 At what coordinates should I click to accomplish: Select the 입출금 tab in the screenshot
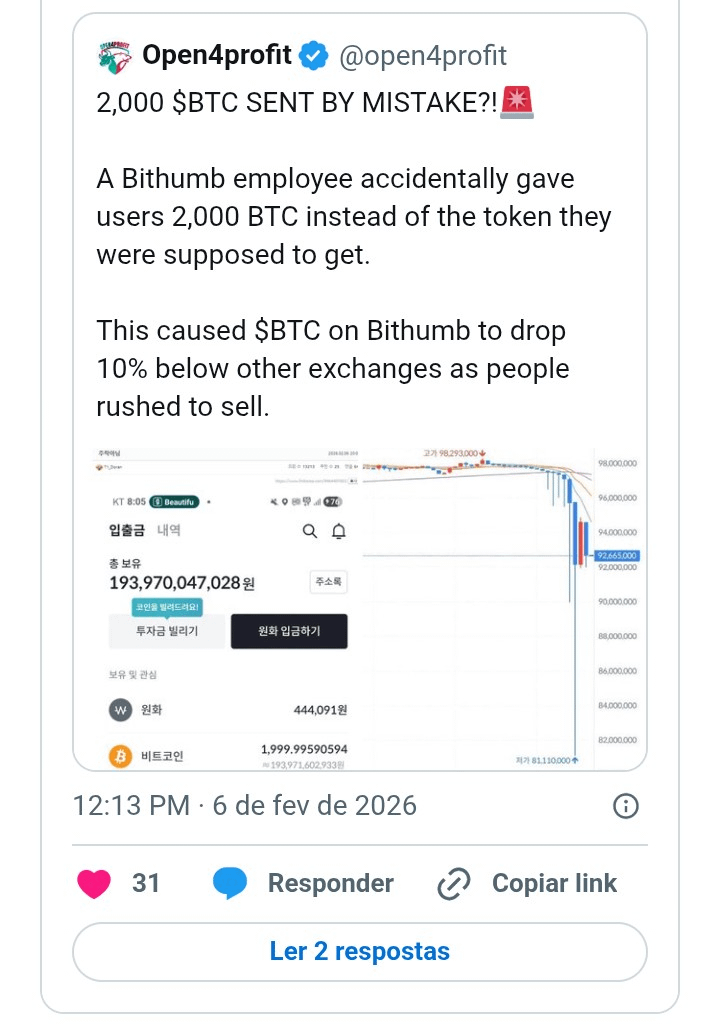pos(126,530)
